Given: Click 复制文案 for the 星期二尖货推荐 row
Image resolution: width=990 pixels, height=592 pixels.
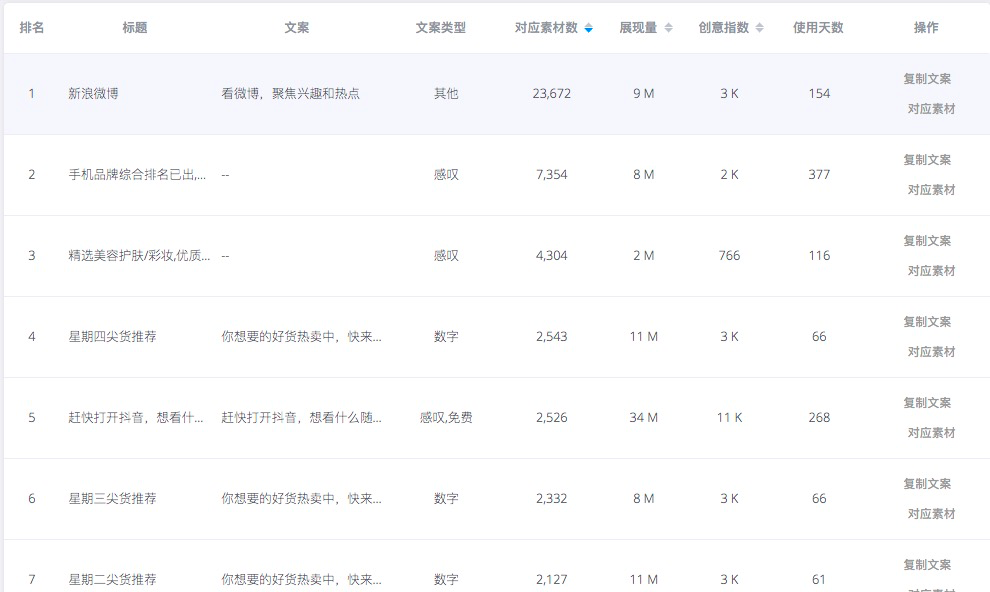Looking at the screenshot, I should pos(927,565).
